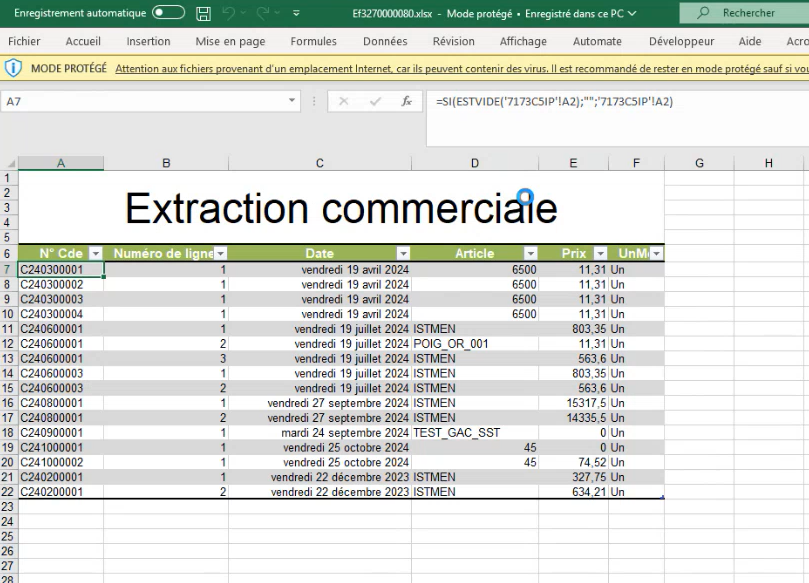Expand the Date column filter dropdown

click(x=403, y=254)
